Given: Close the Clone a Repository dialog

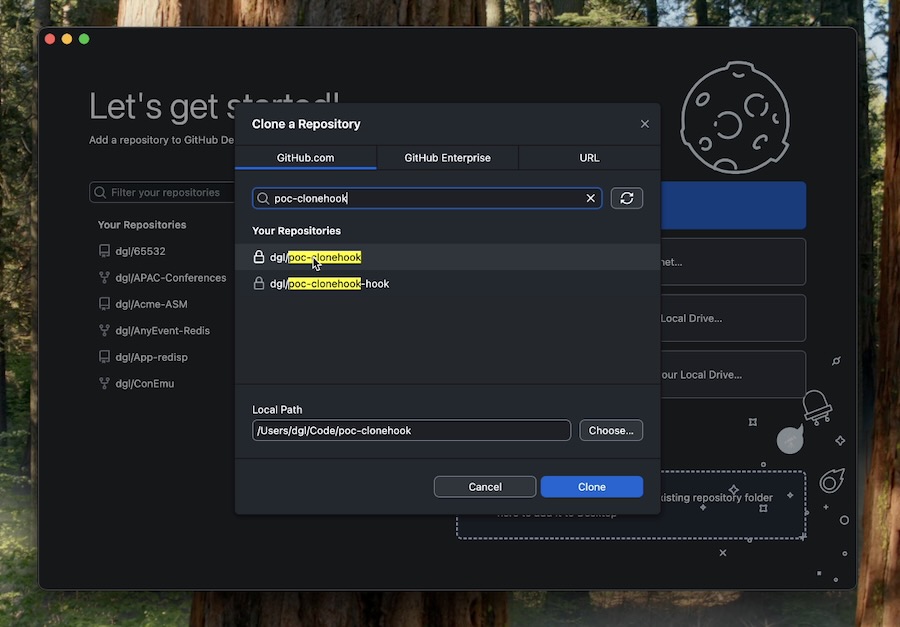Looking at the screenshot, I should click(x=645, y=124).
